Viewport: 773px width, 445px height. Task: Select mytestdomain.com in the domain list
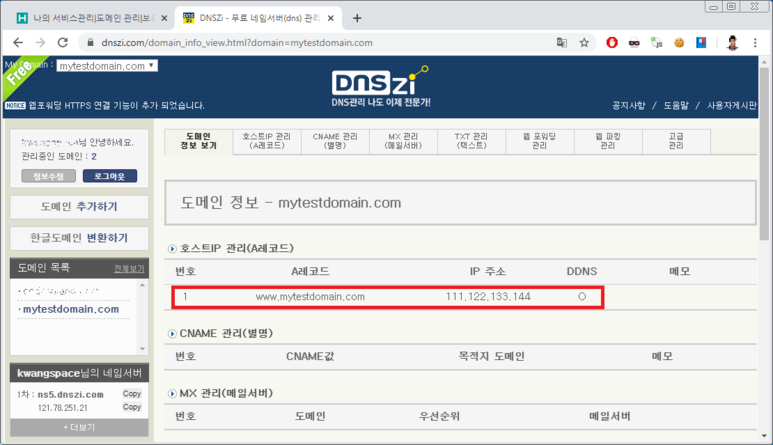[71, 309]
